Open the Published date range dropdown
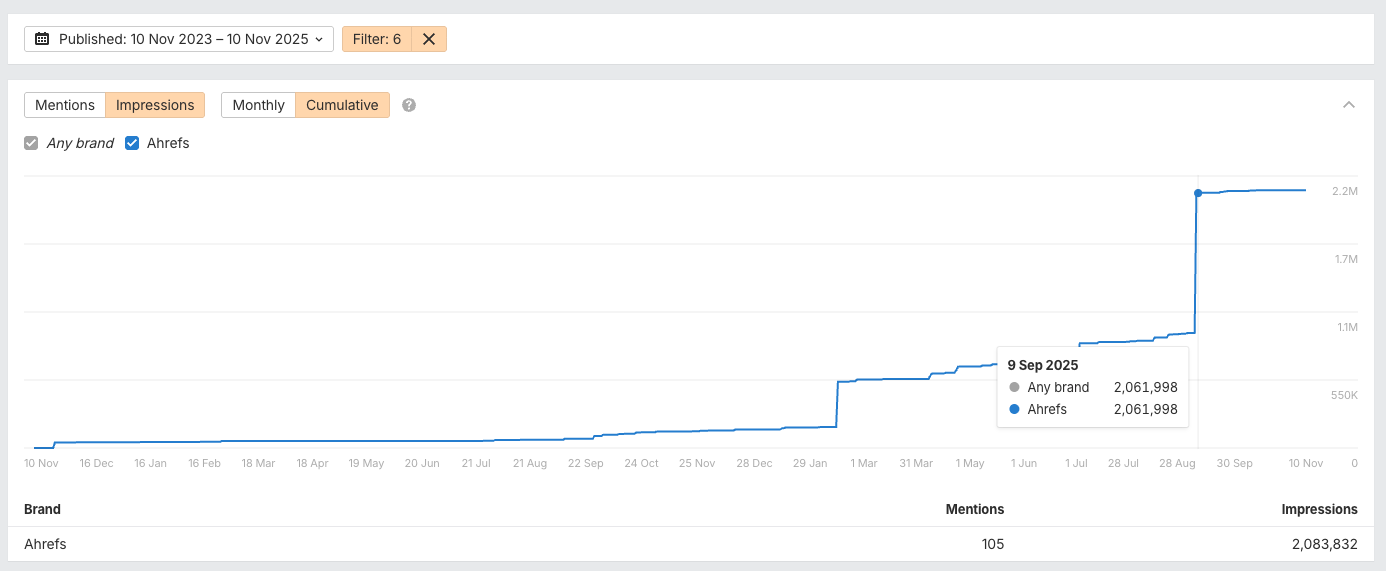This screenshot has height=571, width=1386. [179, 39]
